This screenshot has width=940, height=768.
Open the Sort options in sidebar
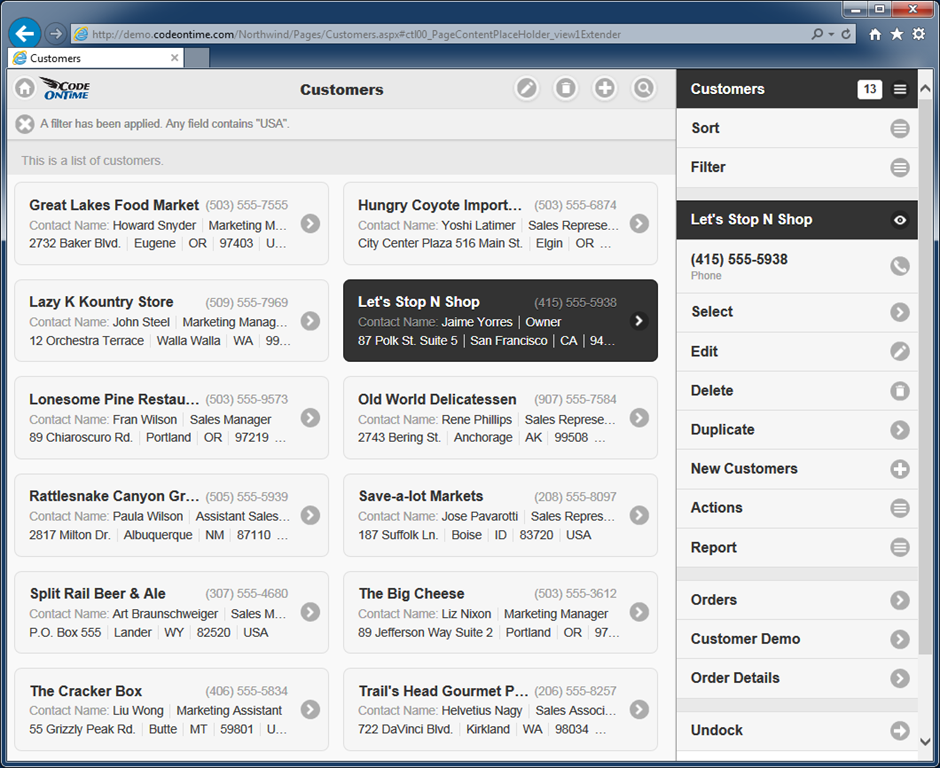click(797, 128)
